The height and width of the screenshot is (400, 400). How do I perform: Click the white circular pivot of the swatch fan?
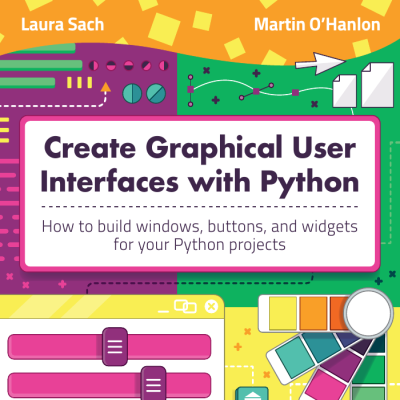368,313
